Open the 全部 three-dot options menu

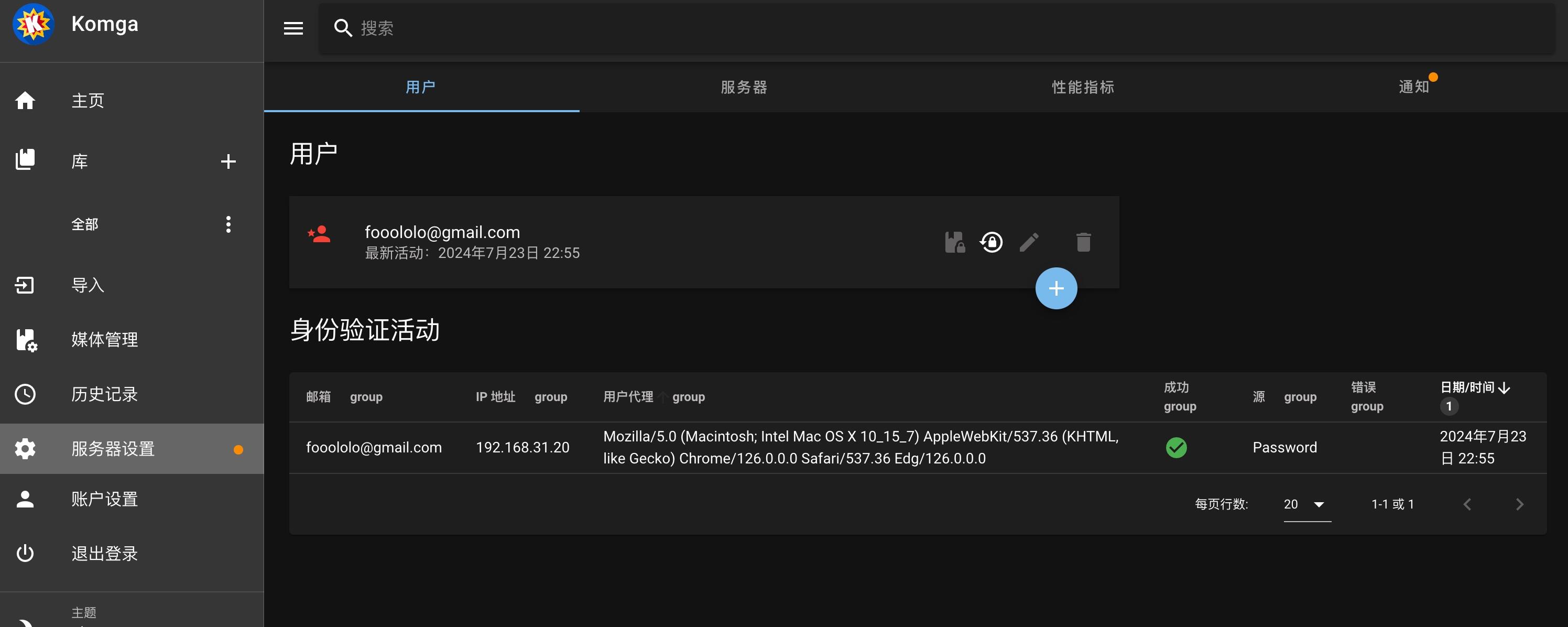(228, 224)
